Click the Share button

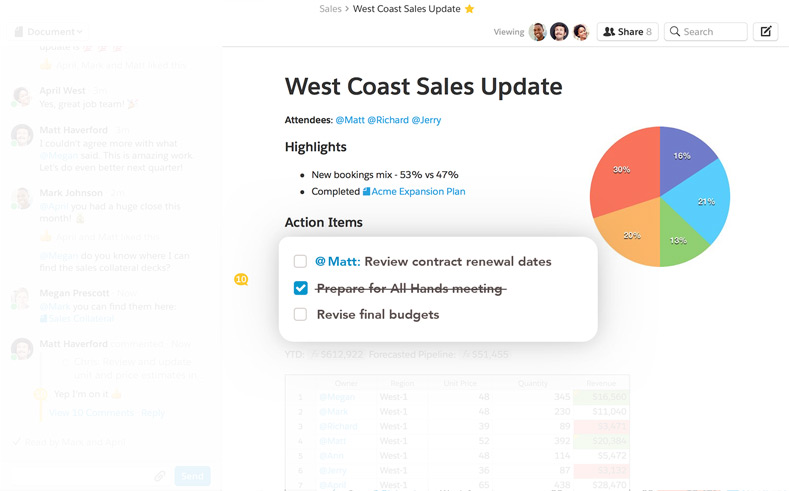[627, 32]
